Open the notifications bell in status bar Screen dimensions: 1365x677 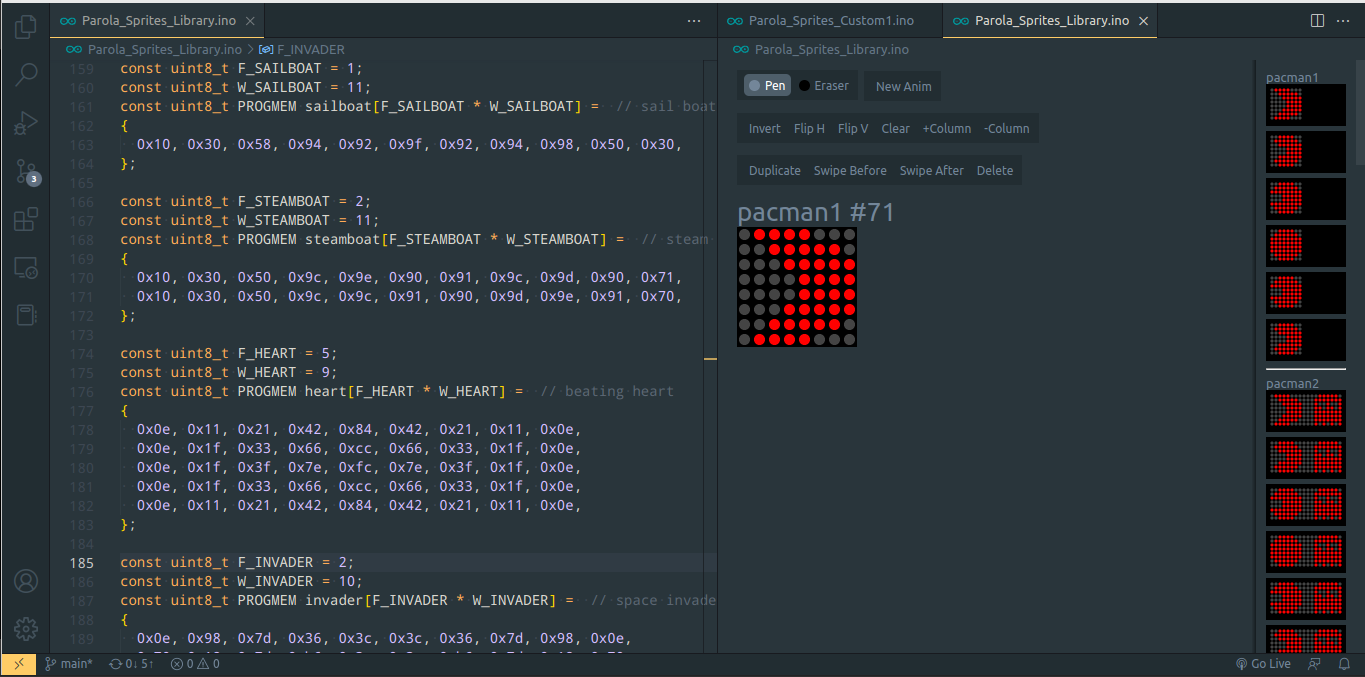pyautogui.click(x=1346, y=664)
